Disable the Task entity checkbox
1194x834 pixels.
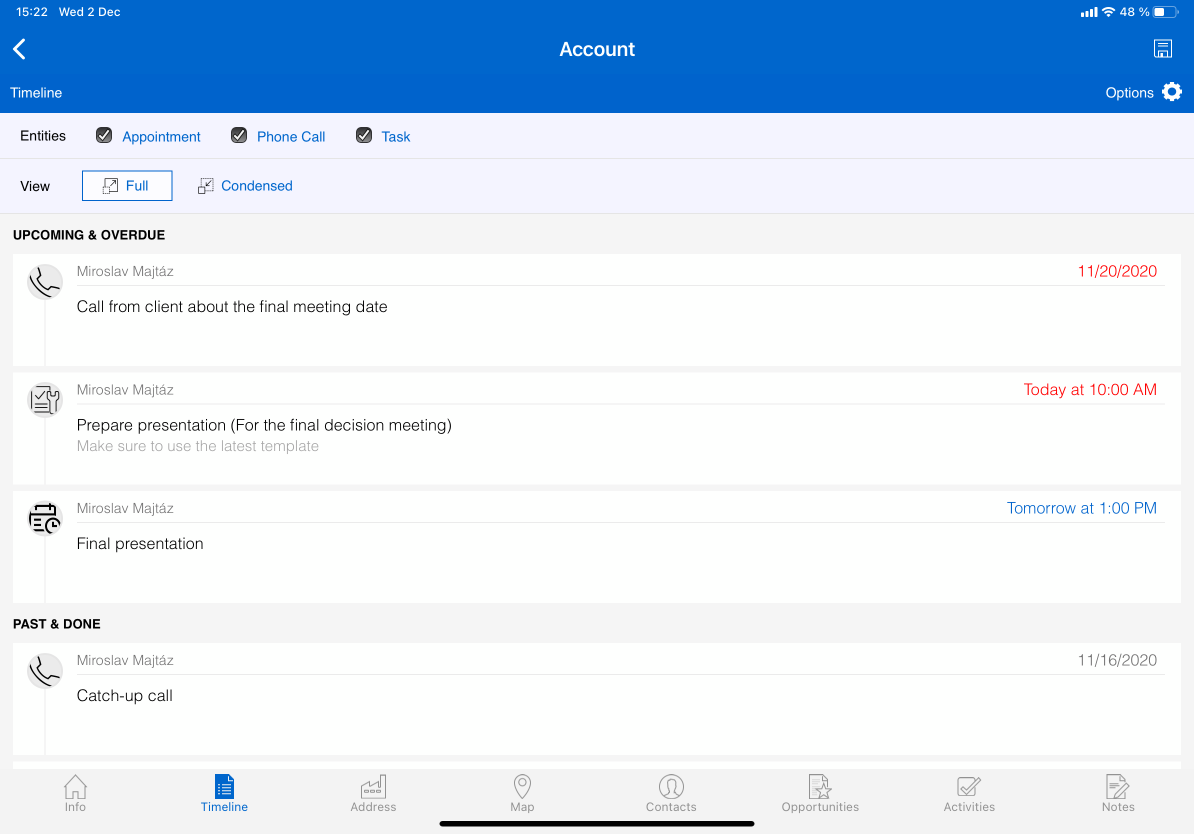[x=364, y=136]
